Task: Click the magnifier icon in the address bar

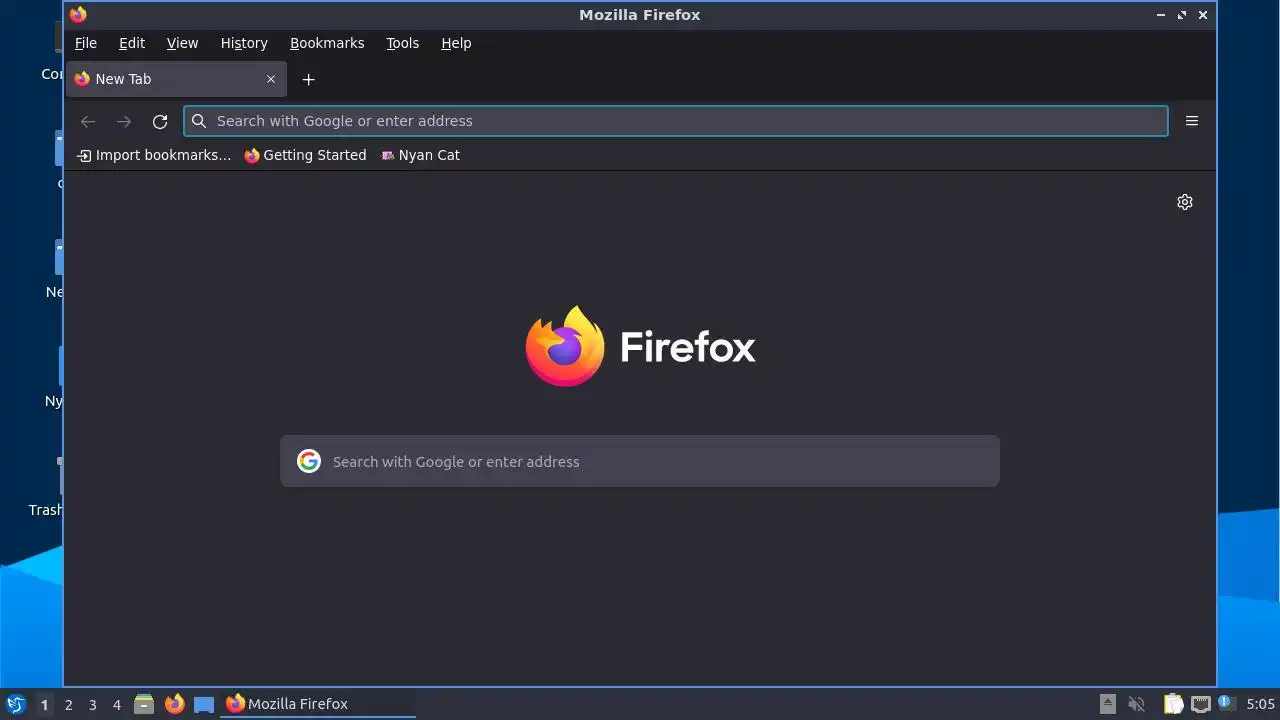Action: (199, 121)
